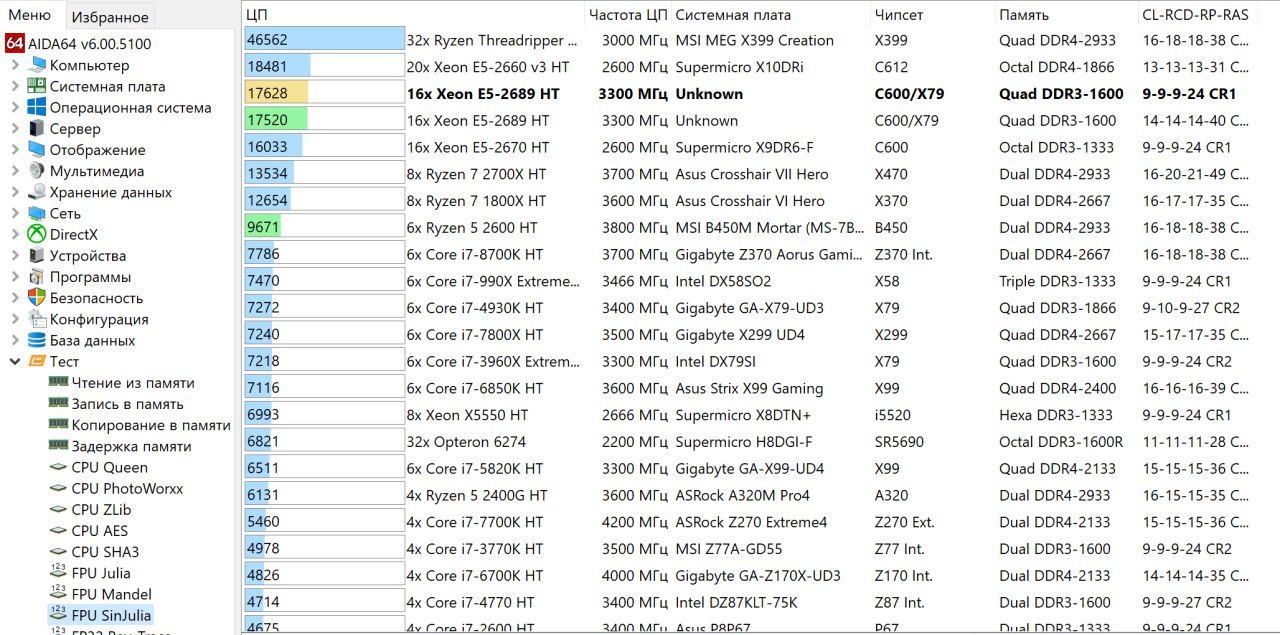This screenshot has height=635, width=1280.
Task: Expand the Безопасность node arrow
Action: tap(15, 298)
